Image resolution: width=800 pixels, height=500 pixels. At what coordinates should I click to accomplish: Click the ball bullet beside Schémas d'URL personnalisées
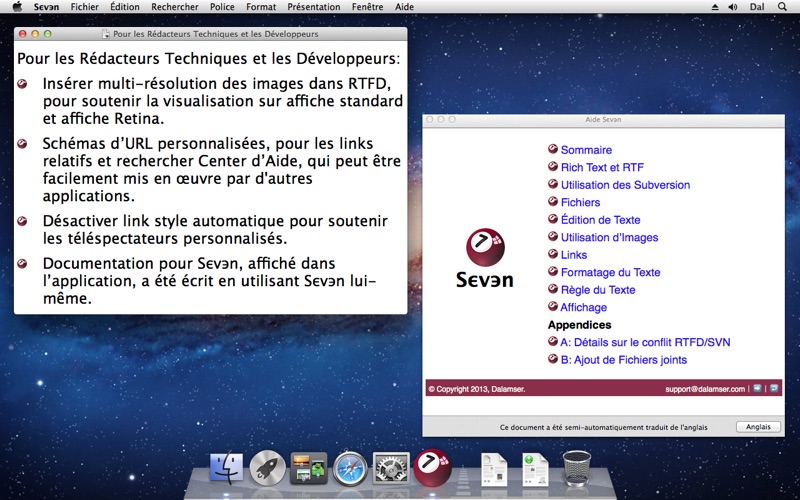(x=22, y=144)
